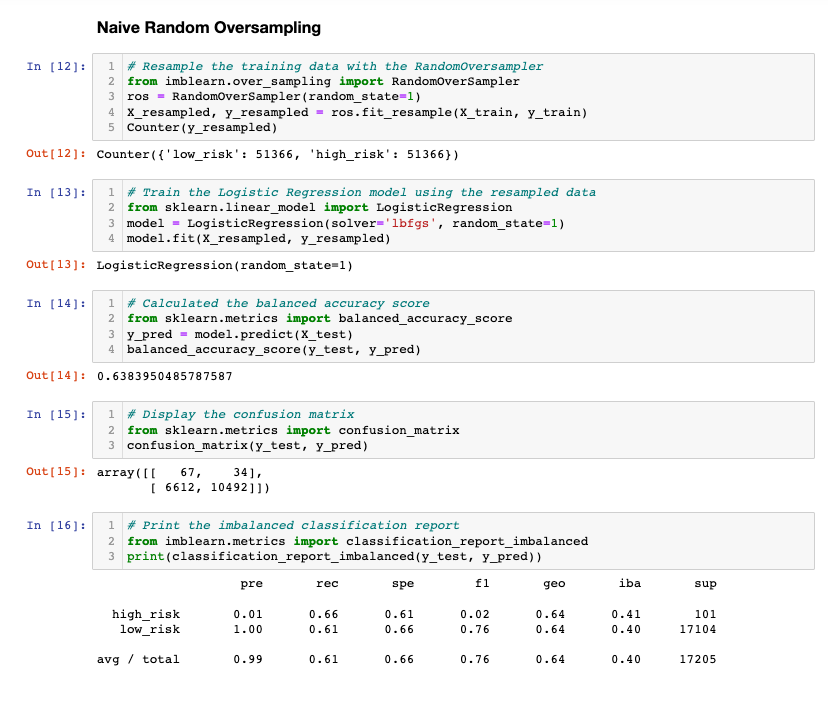Click the Naive Random Oversampling heading
This screenshot has height=704, width=828.
209,27
